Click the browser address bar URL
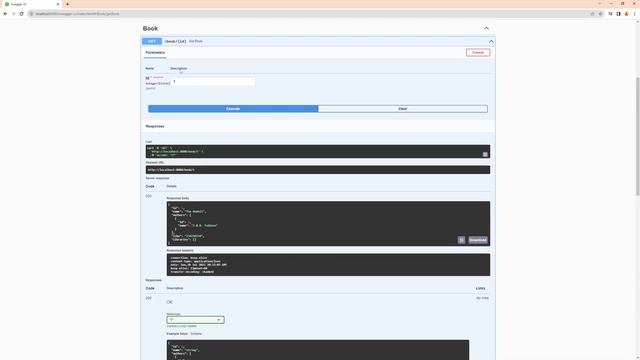The height and width of the screenshot is (360, 640). coord(78,13)
